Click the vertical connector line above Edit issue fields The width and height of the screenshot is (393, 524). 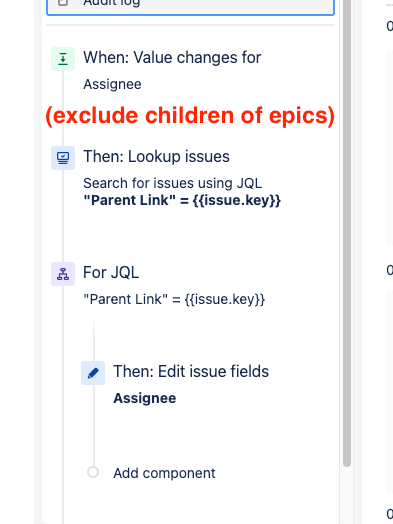pyautogui.click(x=94, y=340)
